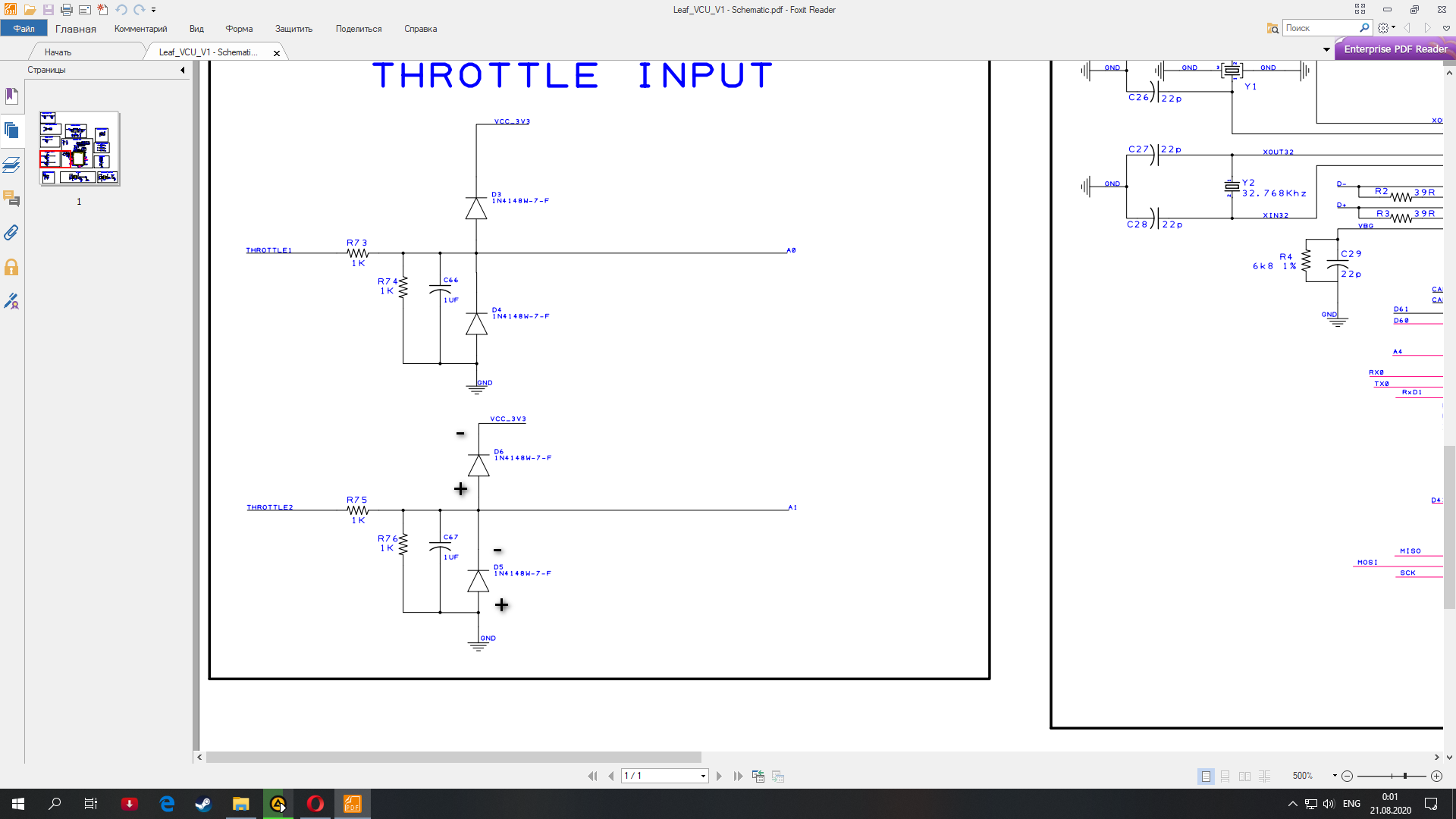Viewport: 1456px width, 819px height.
Task: Go to the last page arrow
Action: (738, 776)
